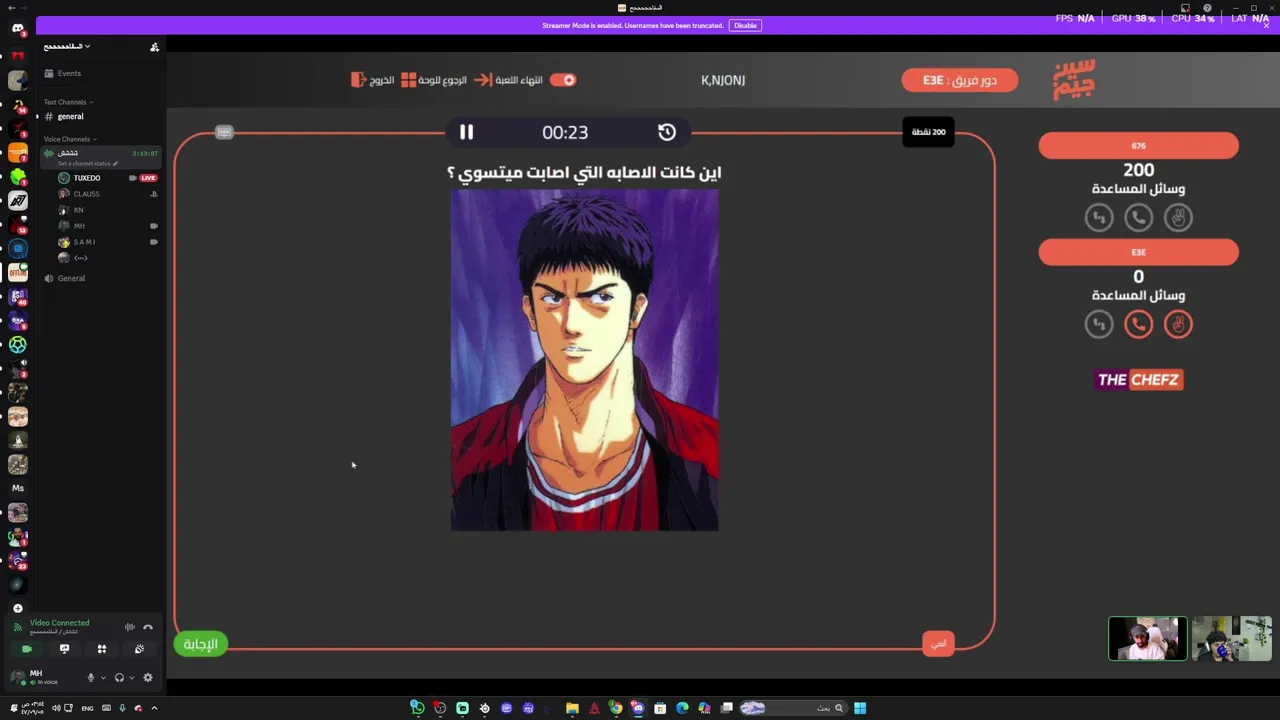Click THE CHEFZ sponsor logo
The image size is (1280, 720).
click(1139, 379)
